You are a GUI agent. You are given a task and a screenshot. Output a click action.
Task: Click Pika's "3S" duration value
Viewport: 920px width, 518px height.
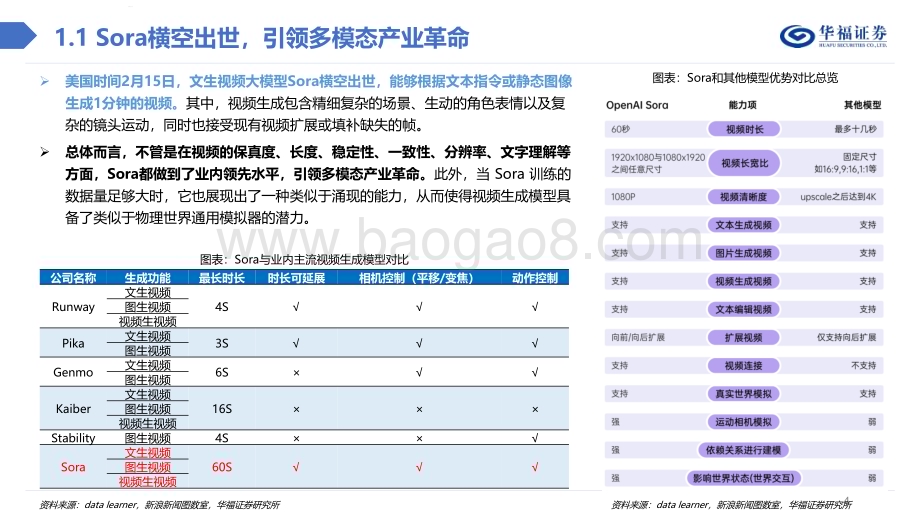222,343
